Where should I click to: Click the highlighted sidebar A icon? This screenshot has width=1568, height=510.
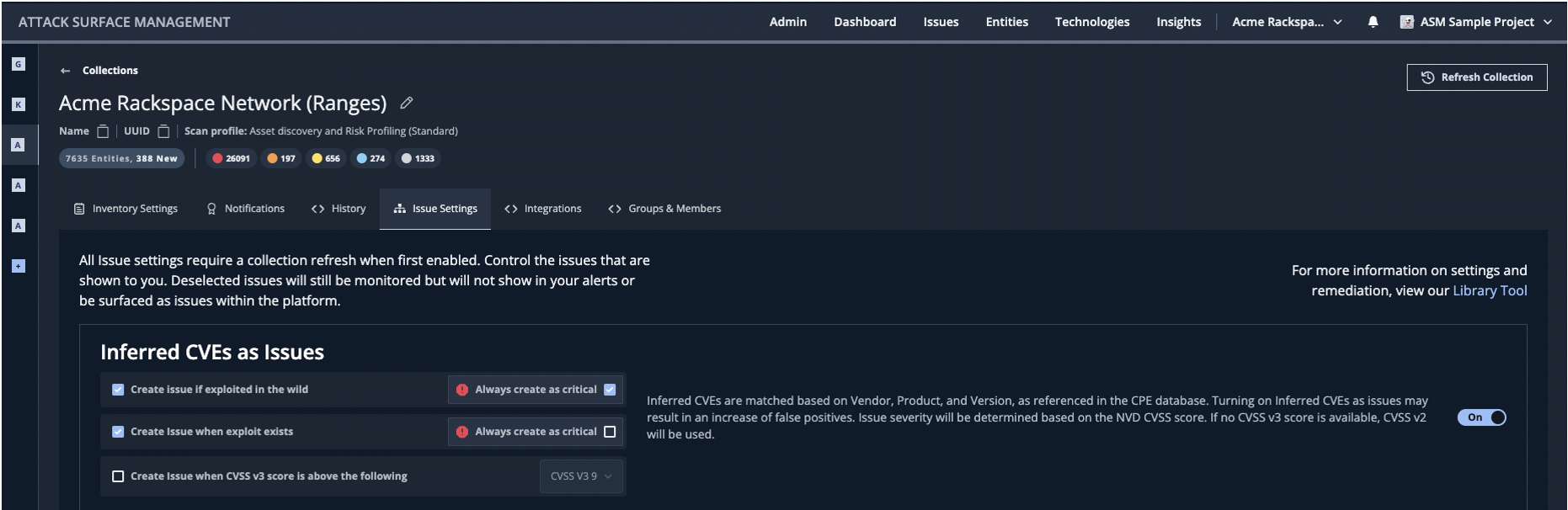18,145
